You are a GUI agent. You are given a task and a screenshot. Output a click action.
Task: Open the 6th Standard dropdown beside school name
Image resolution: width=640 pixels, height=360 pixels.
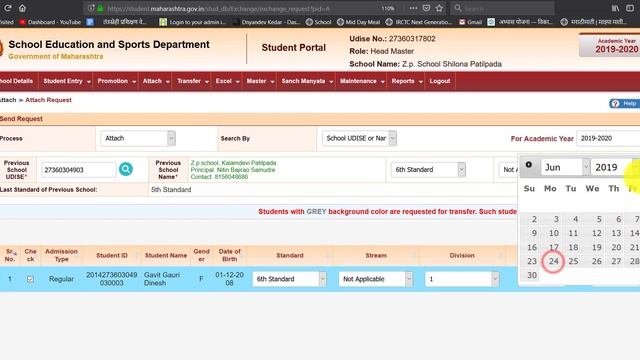click(428, 169)
